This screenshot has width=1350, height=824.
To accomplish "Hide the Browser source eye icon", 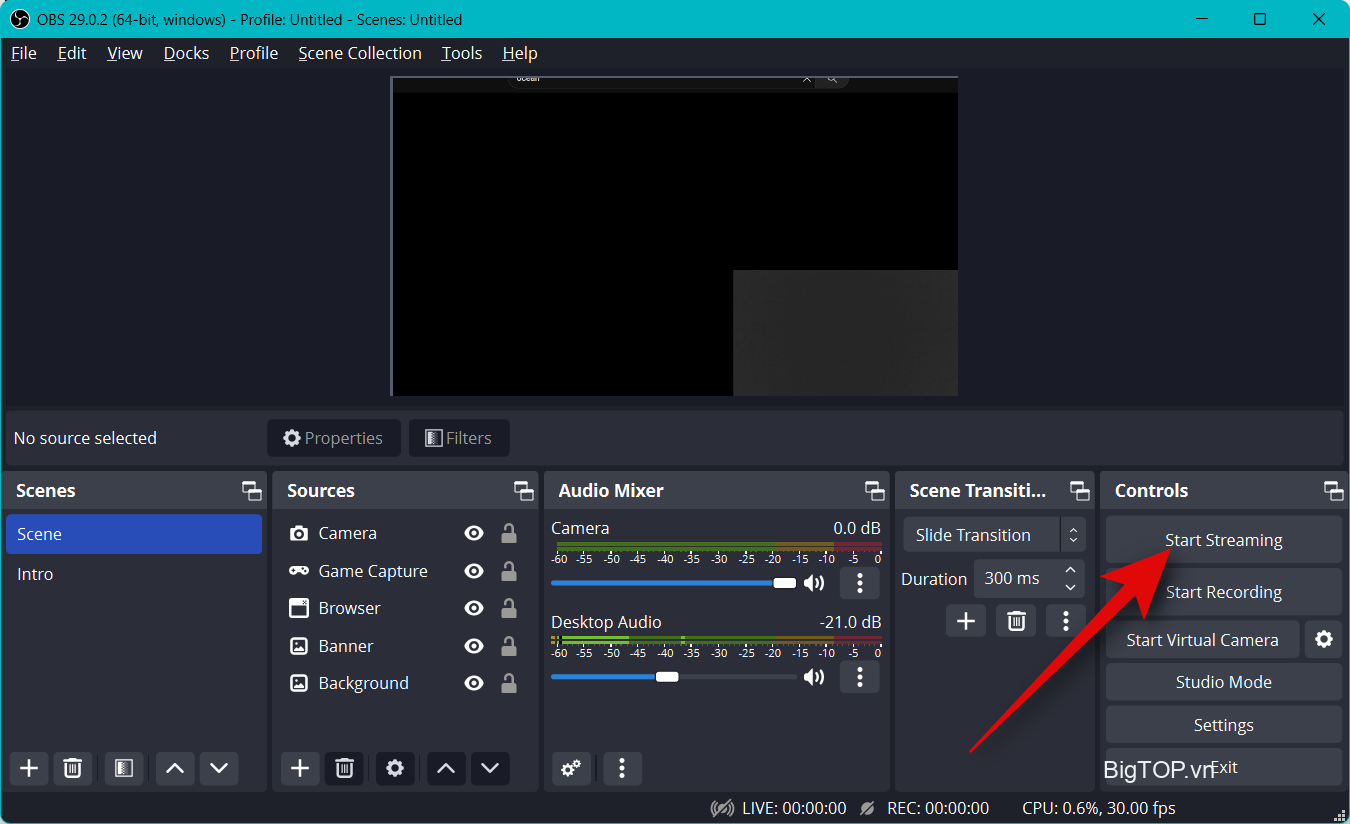I will click(x=474, y=608).
